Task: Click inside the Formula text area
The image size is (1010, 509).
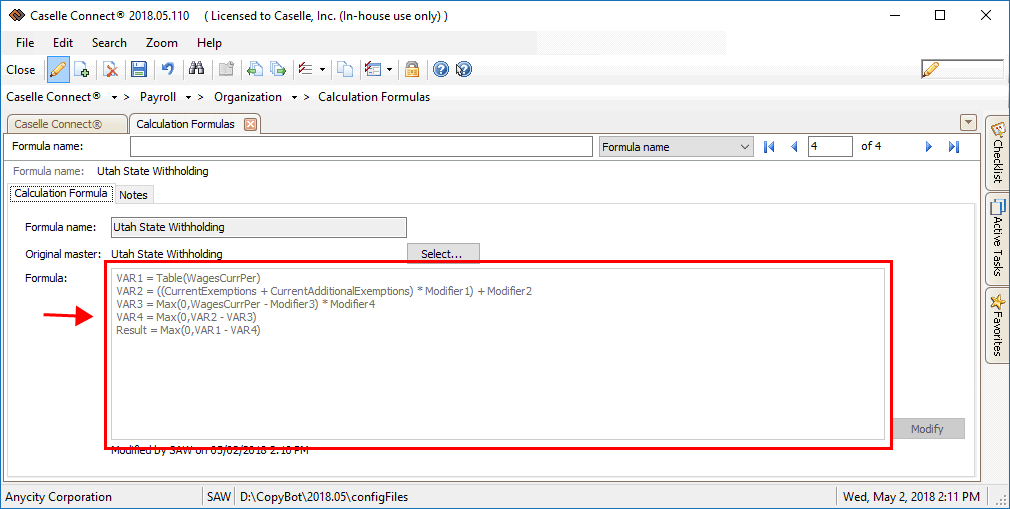Action: click(x=498, y=354)
